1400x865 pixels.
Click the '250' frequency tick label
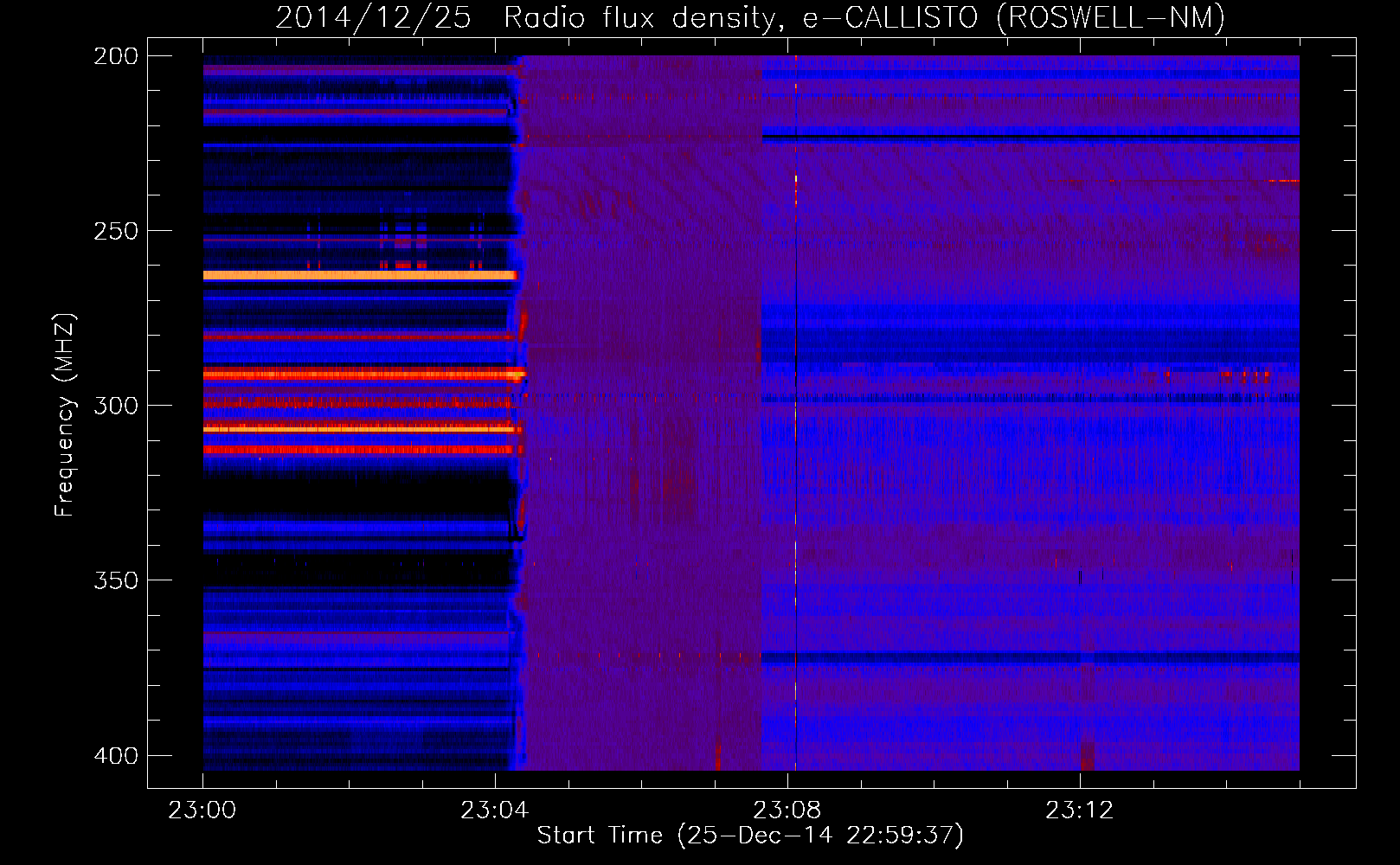[116, 231]
